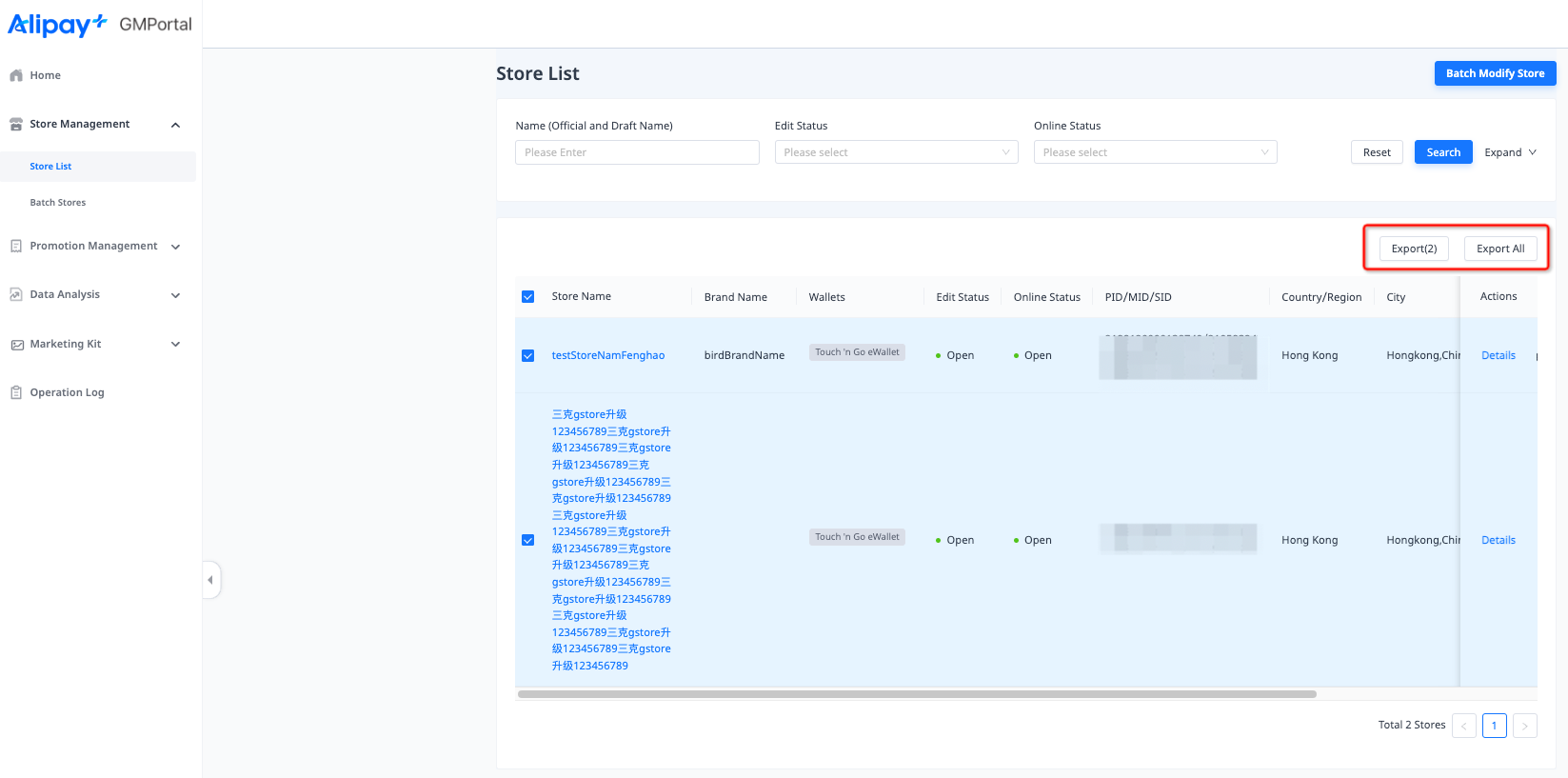Click the Store Management shop icon
The height and width of the screenshot is (778, 1568).
tap(16, 124)
